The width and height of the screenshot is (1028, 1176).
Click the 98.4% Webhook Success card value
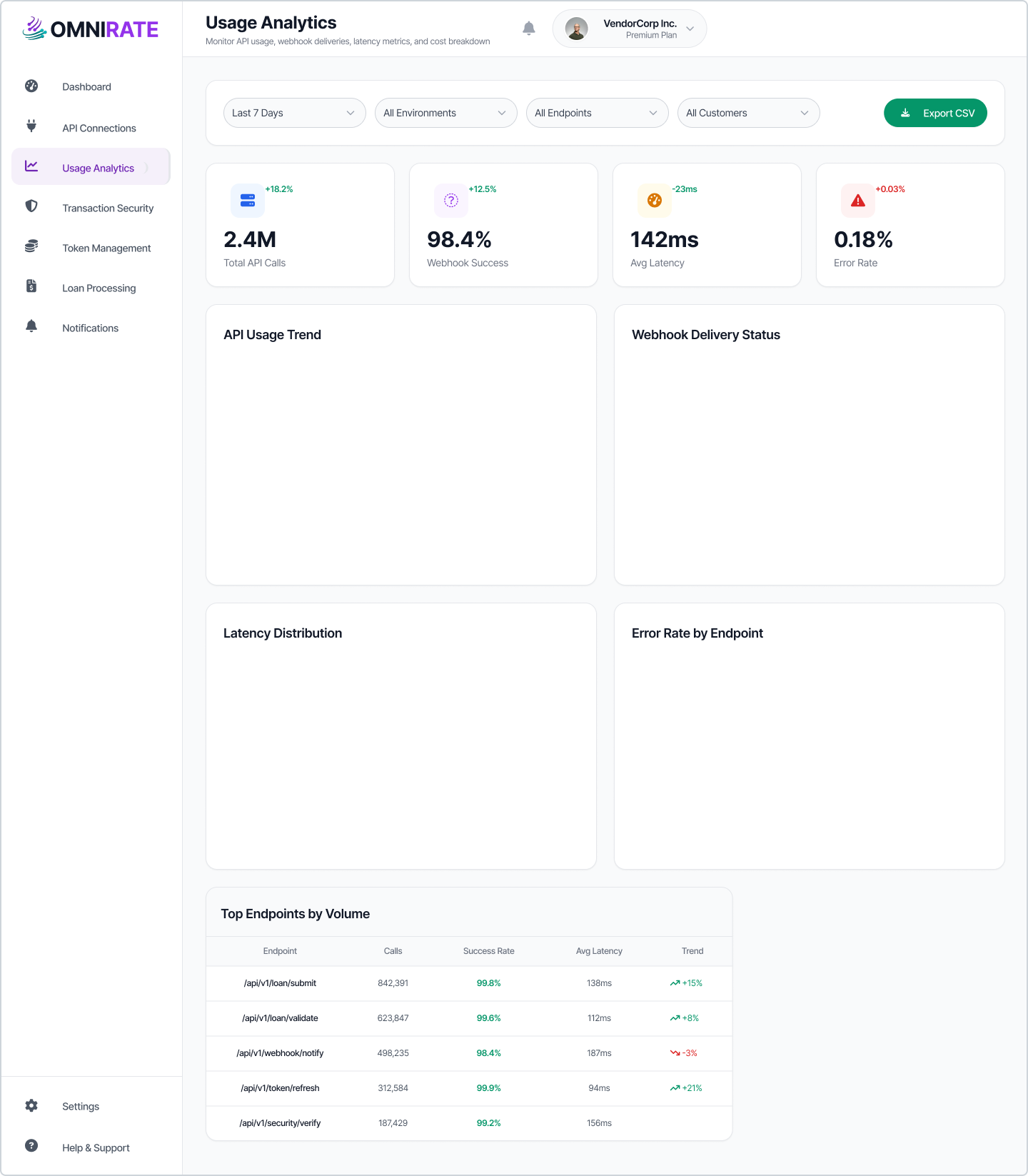click(x=459, y=239)
